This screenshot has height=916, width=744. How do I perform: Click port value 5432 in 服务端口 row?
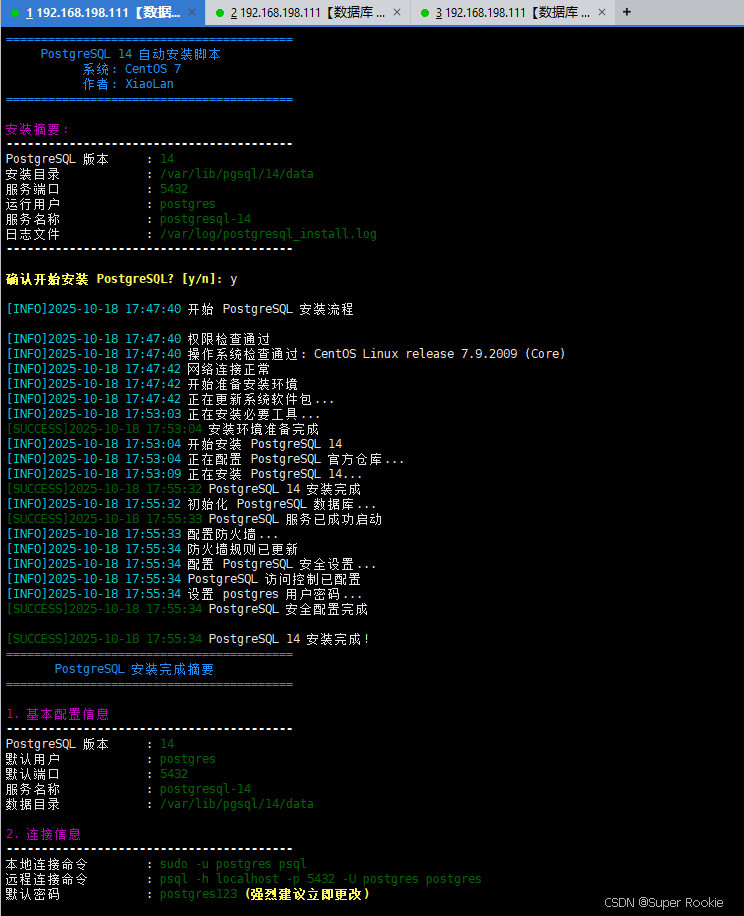click(x=174, y=189)
